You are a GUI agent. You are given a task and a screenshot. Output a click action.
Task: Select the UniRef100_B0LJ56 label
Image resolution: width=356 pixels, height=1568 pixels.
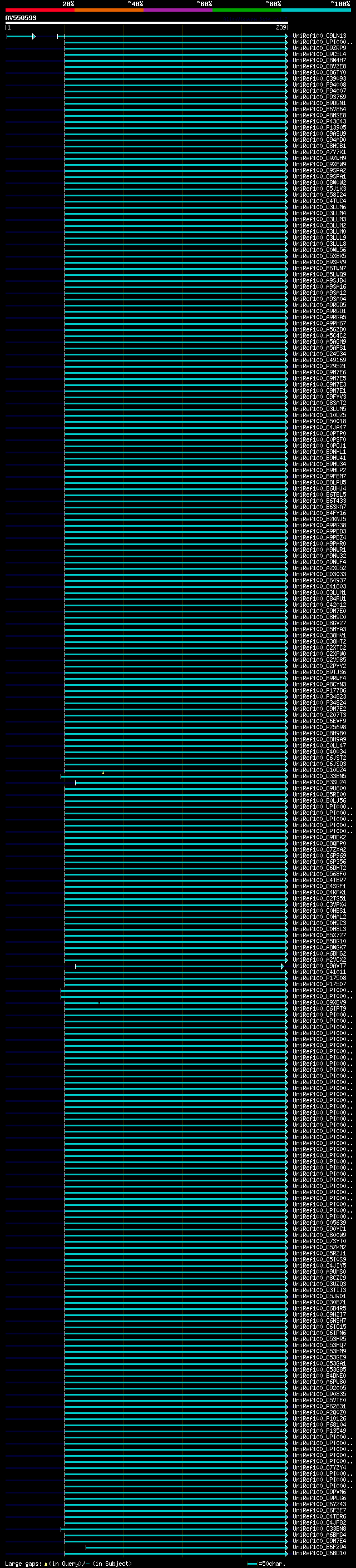[319, 800]
